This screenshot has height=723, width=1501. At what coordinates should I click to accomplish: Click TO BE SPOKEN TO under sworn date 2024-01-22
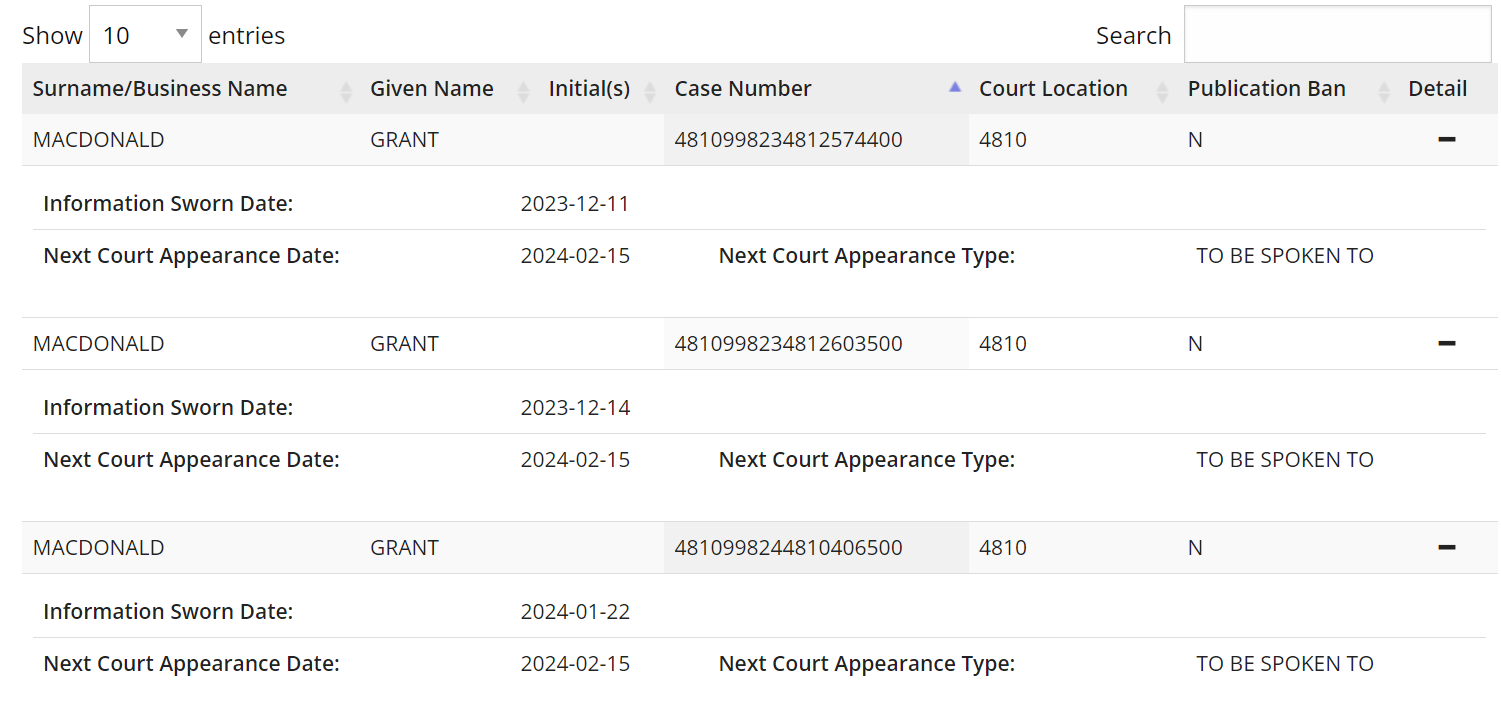(x=1285, y=664)
